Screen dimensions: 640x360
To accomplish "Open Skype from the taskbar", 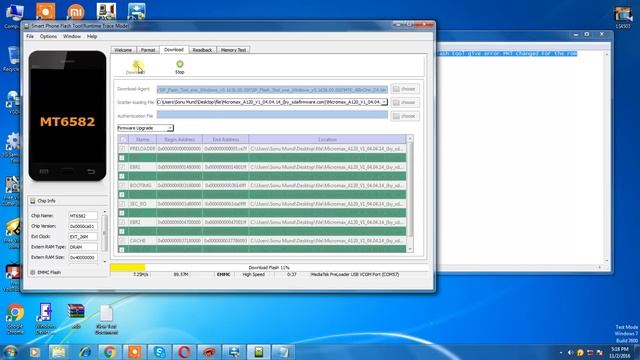I will pos(159,352).
